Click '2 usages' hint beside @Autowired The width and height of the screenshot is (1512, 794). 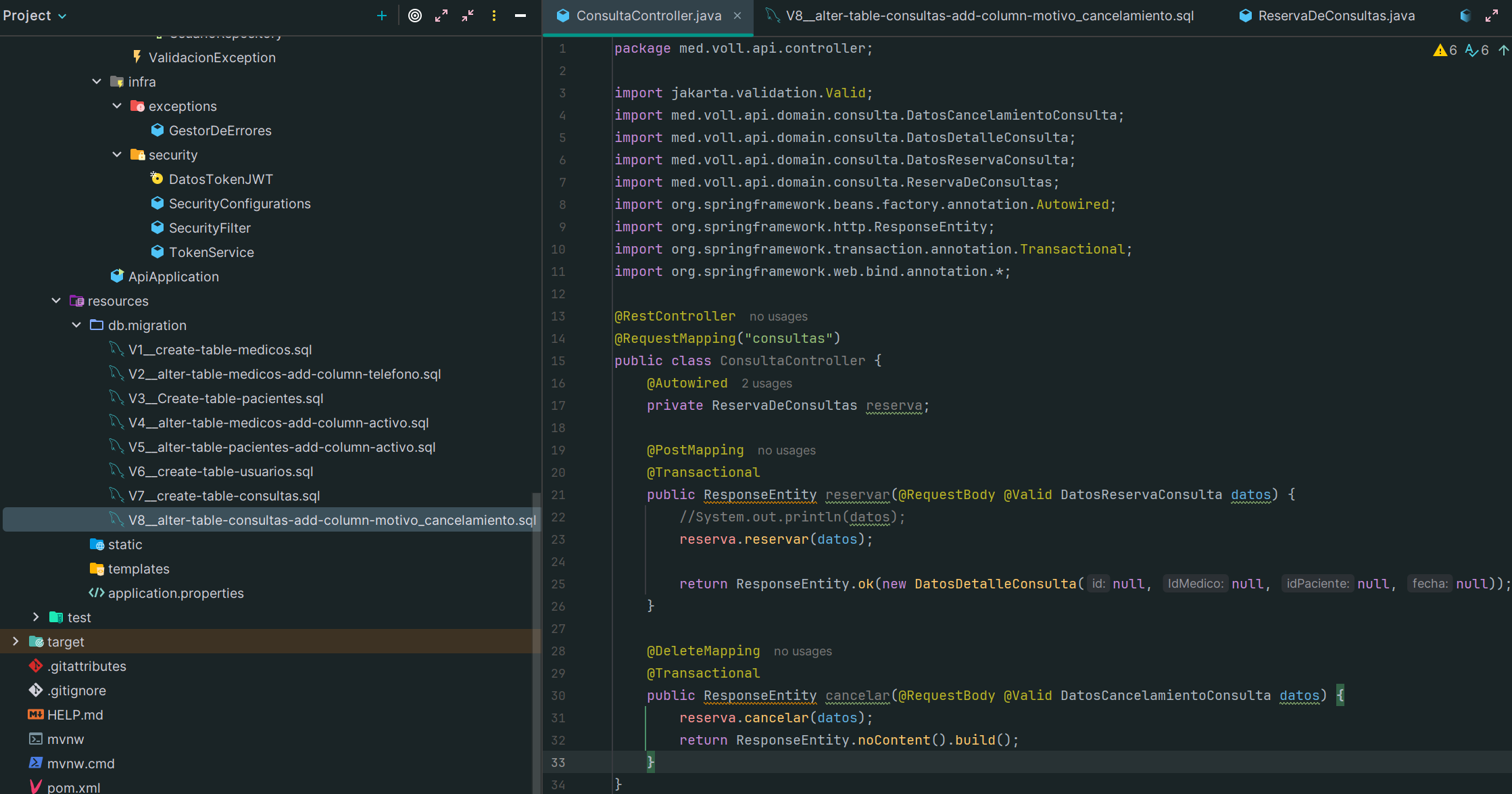click(766, 383)
